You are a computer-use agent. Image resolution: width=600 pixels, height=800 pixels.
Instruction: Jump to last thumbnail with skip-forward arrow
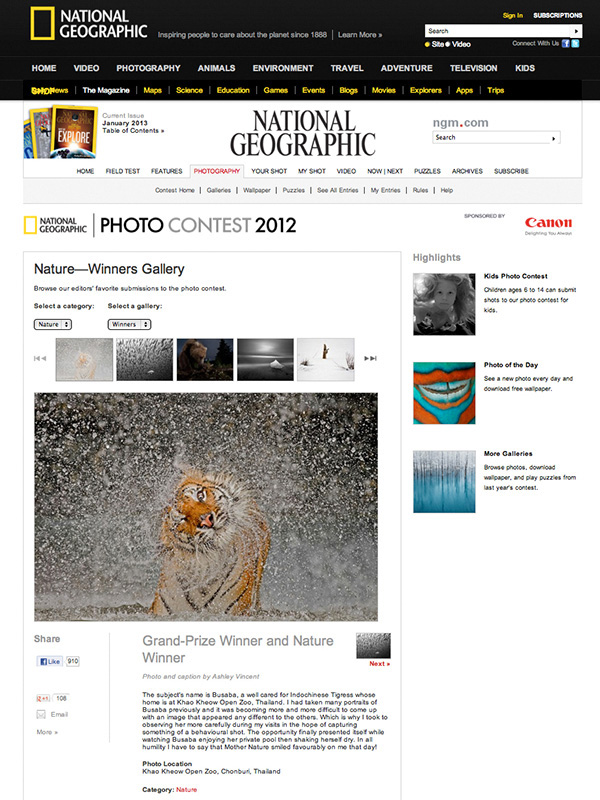[x=370, y=359]
